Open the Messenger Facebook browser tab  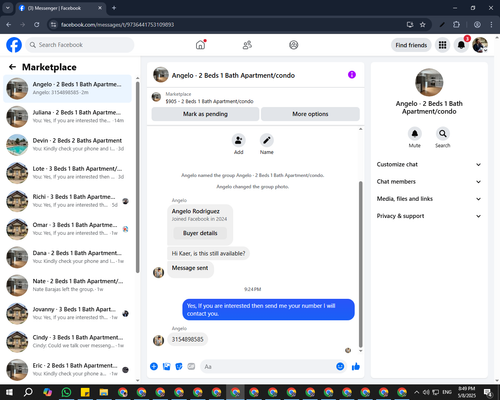point(61,8)
